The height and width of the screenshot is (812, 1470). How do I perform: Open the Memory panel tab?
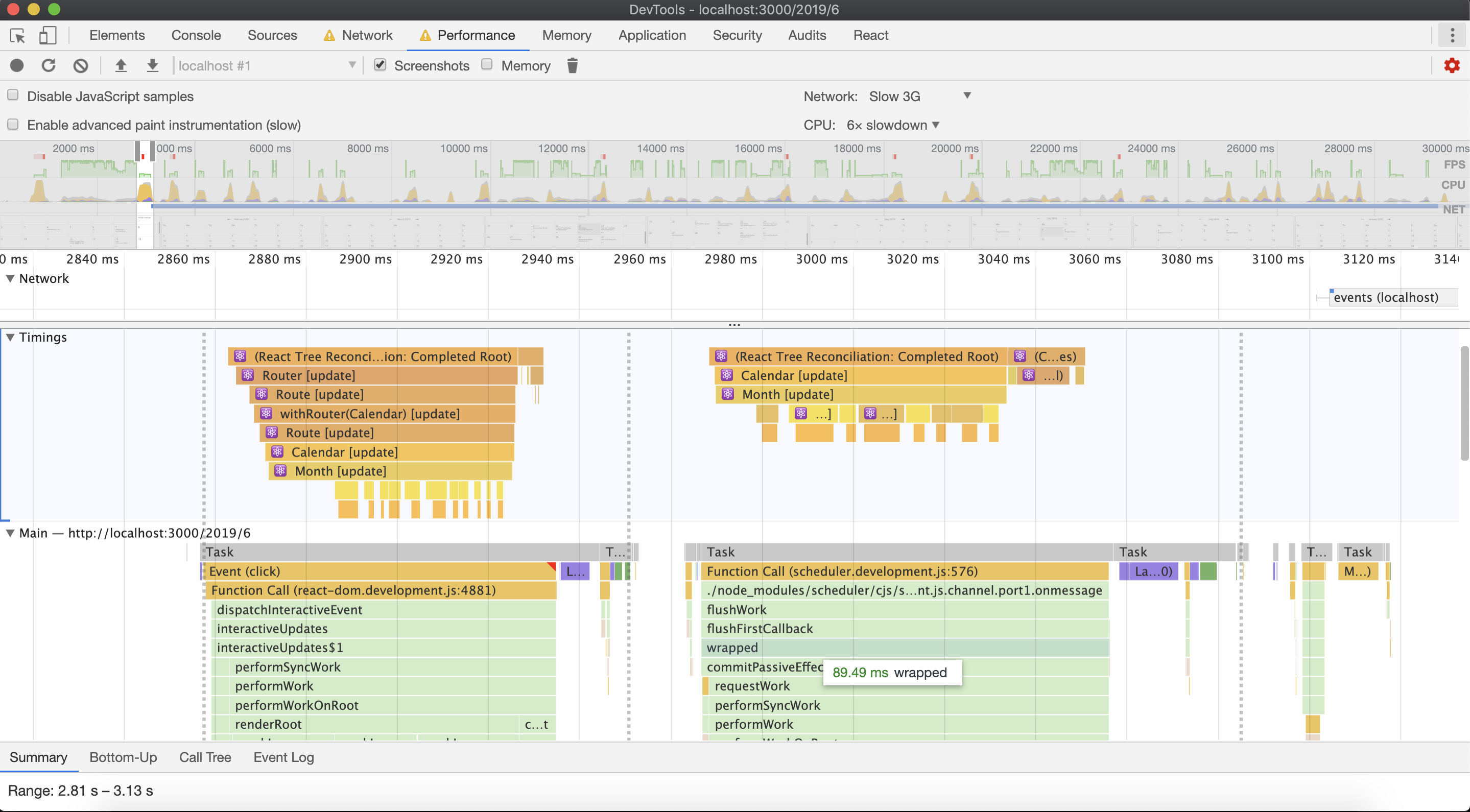(x=566, y=35)
